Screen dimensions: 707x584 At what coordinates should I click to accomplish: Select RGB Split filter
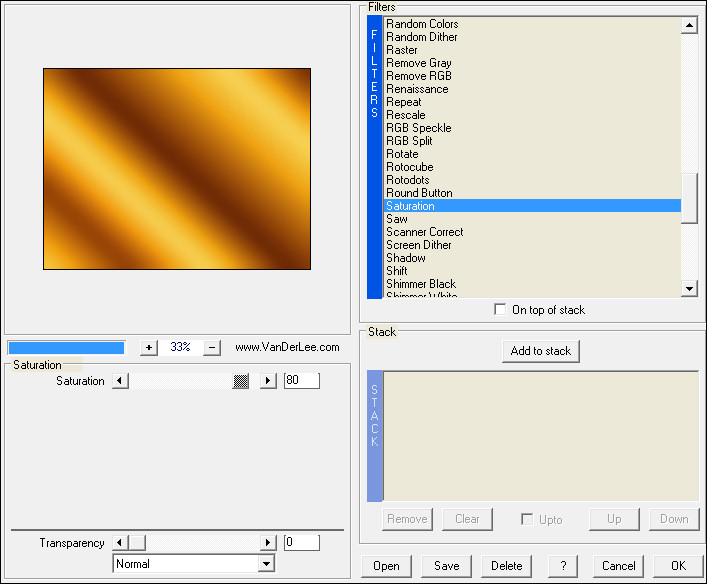click(533, 141)
